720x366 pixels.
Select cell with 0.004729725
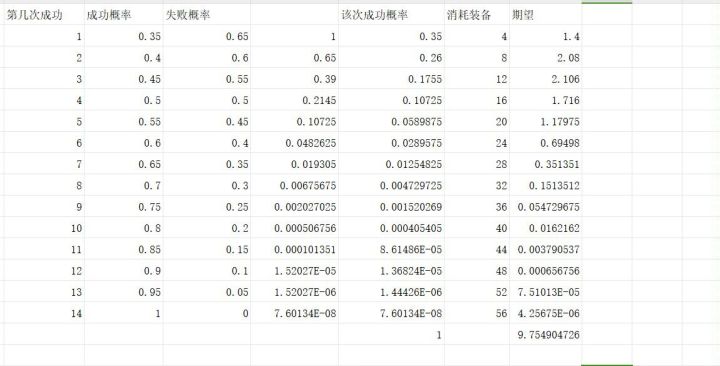coord(391,186)
